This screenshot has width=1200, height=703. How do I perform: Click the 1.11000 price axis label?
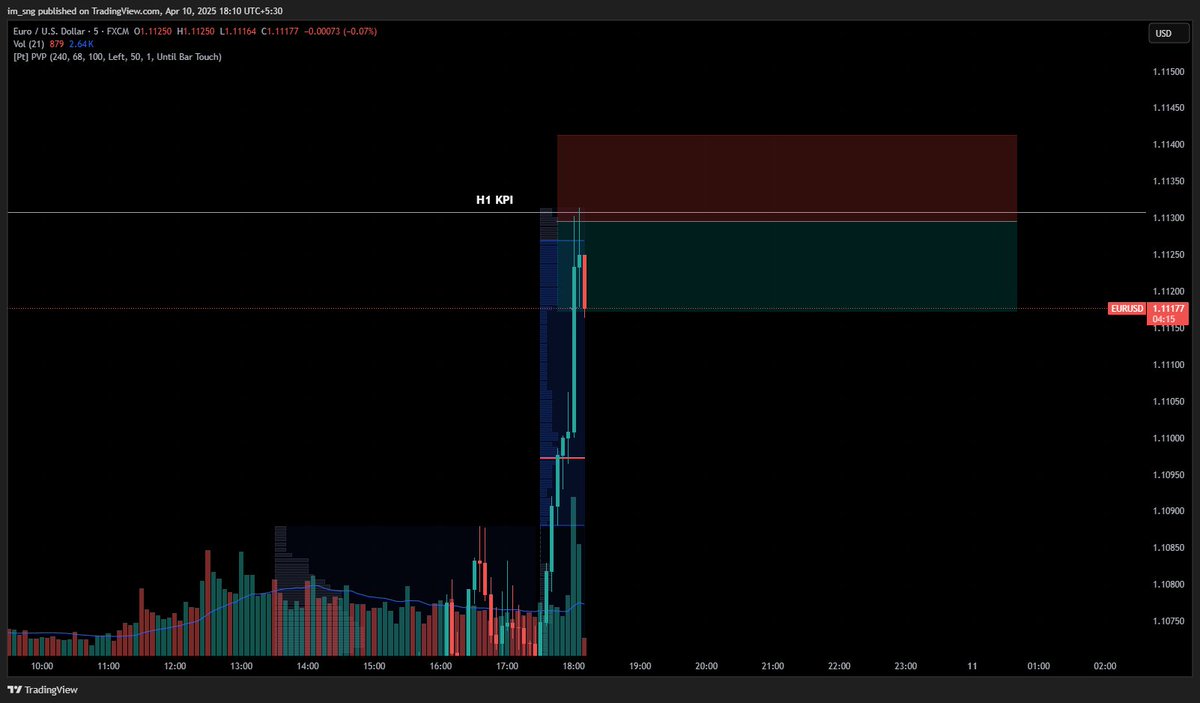pyautogui.click(x=1169, y=438)
